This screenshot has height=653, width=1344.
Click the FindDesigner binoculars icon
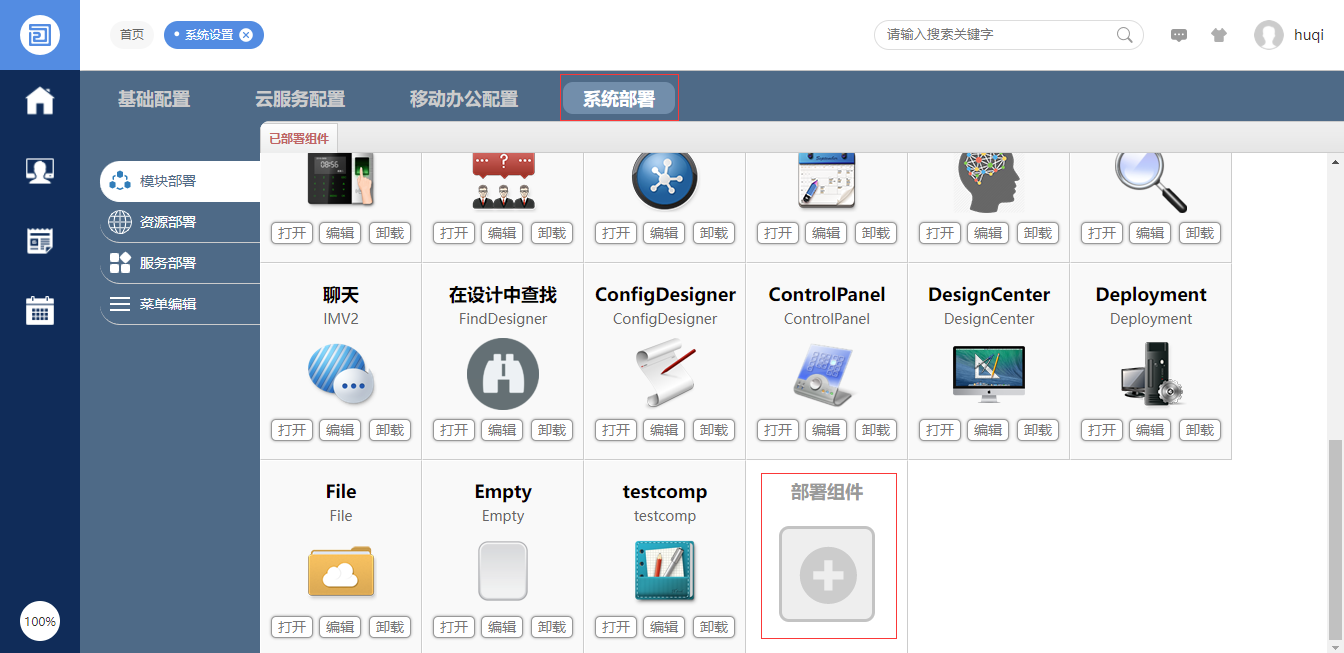click(x=503, y=374)
